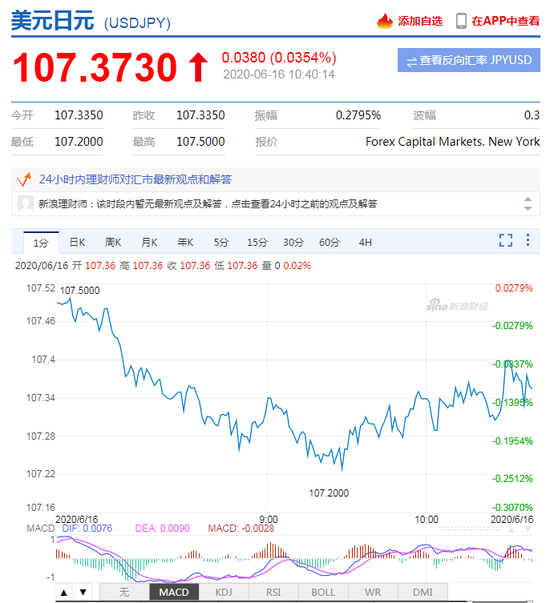Click the fullscreen chart icon
The height and width of the screenshot is (603, 550).
click(505, 240)
